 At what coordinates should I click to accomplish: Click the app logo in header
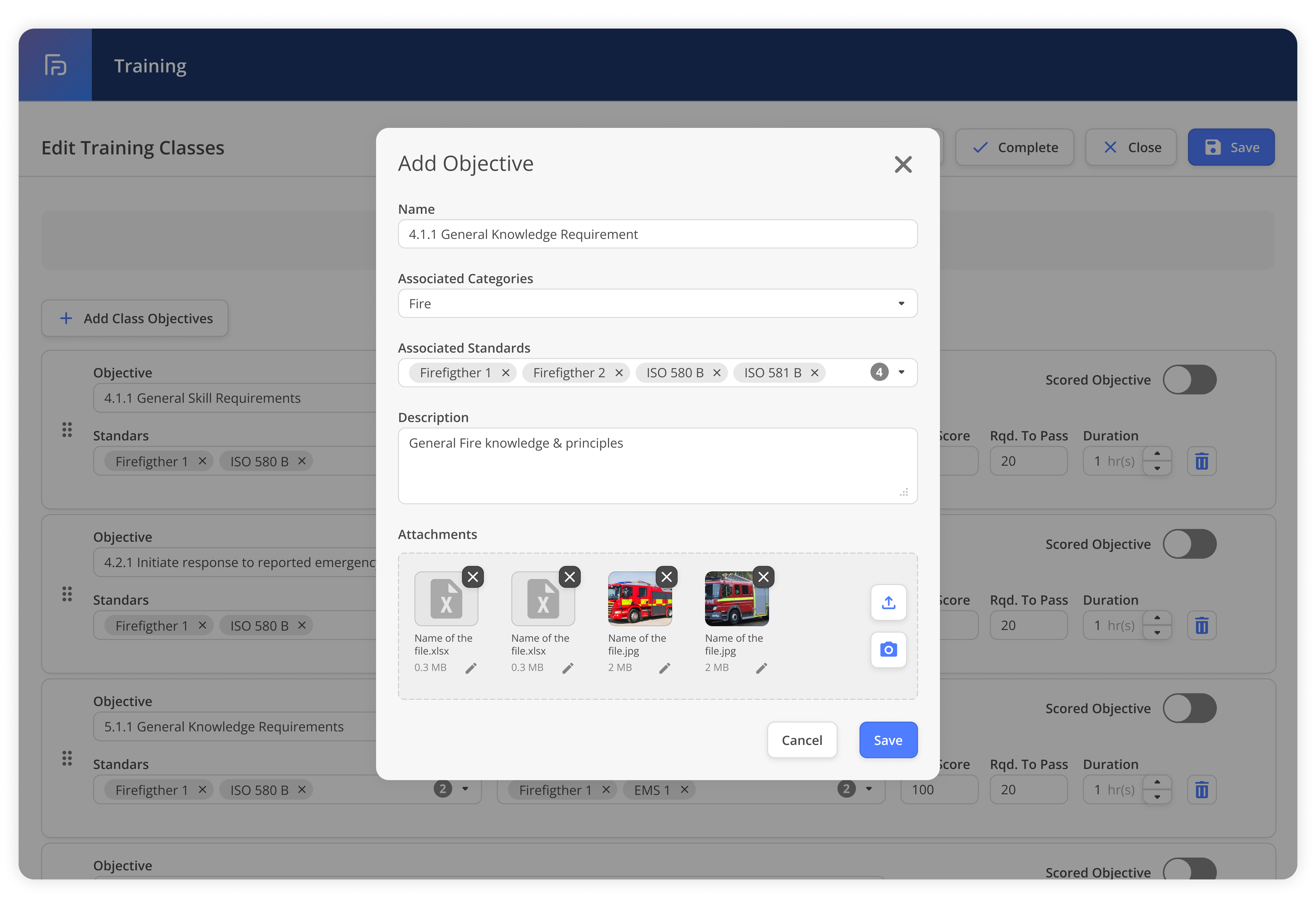[x=55, y=65]
